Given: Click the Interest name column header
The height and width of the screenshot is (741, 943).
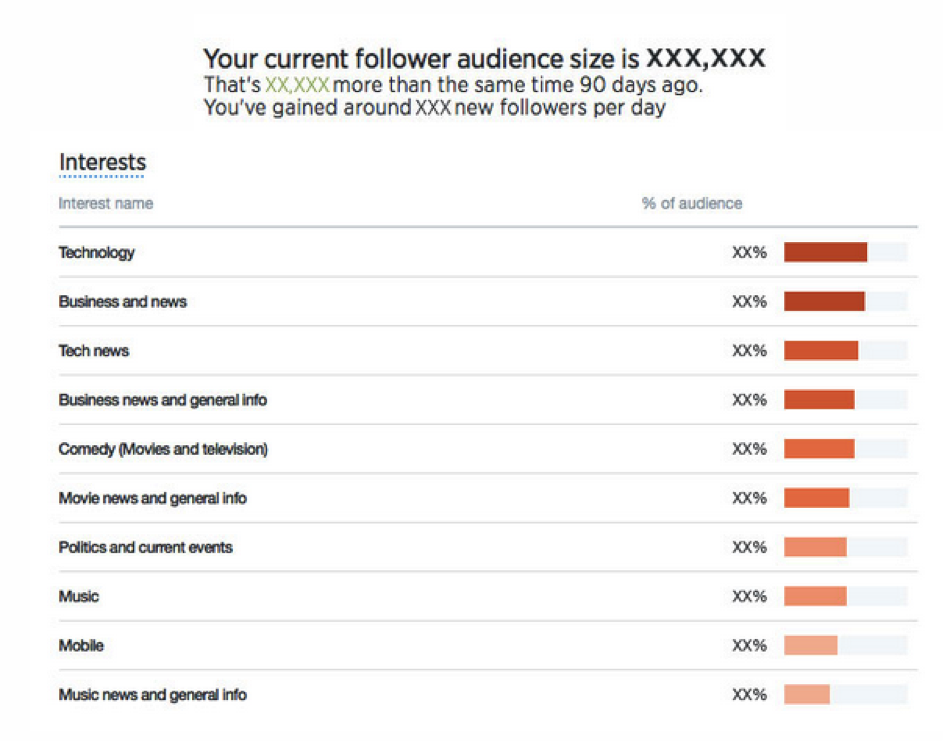Looking at the screenshot, I should (x=105, y=204).
